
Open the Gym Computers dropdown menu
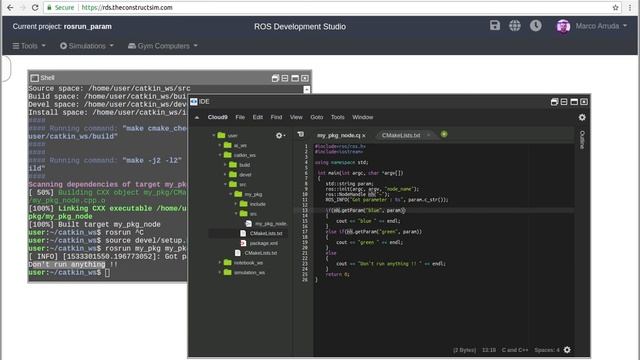tap(163, 46)
